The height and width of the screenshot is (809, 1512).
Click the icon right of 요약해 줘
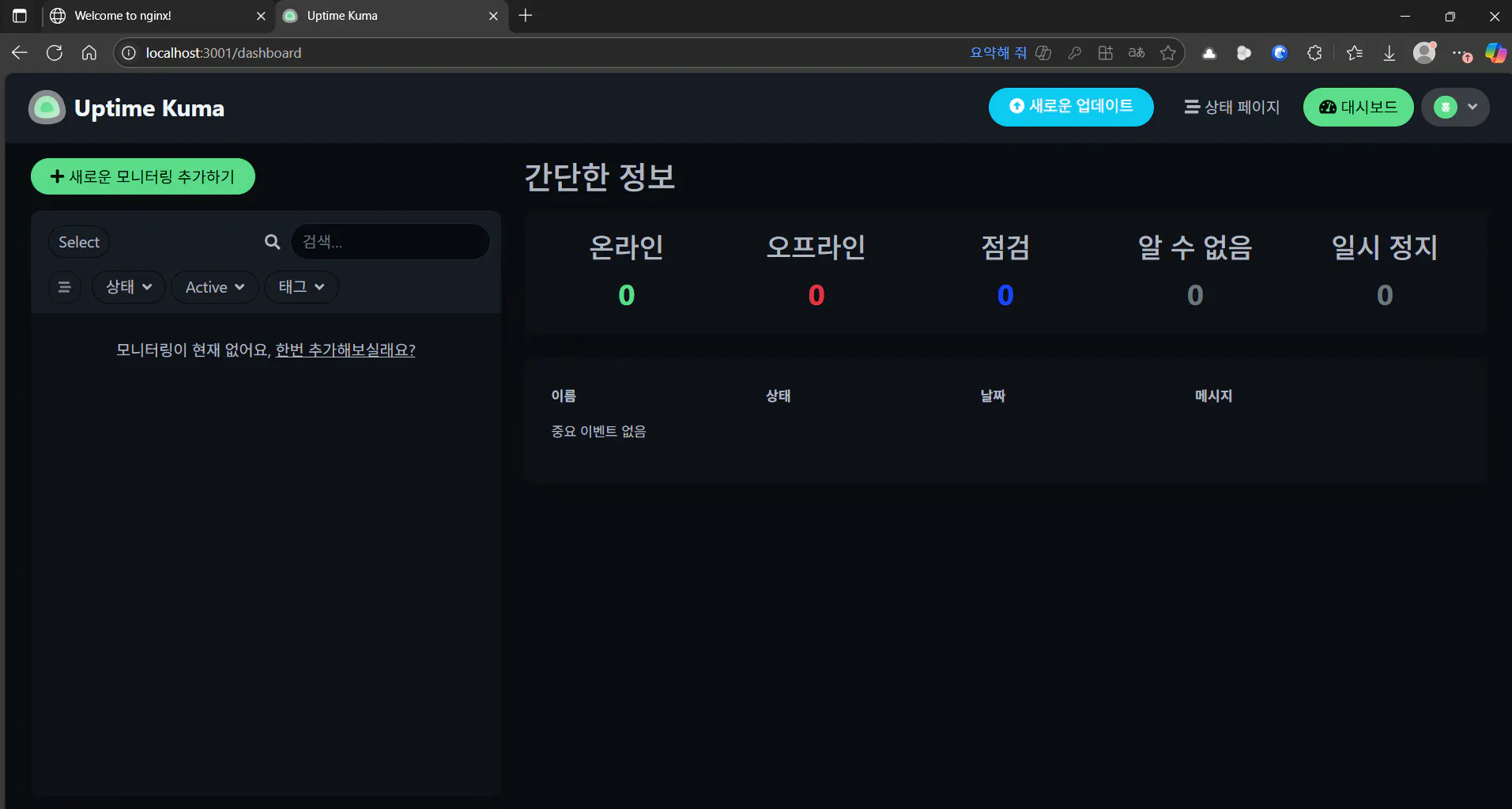(1043, 53)
